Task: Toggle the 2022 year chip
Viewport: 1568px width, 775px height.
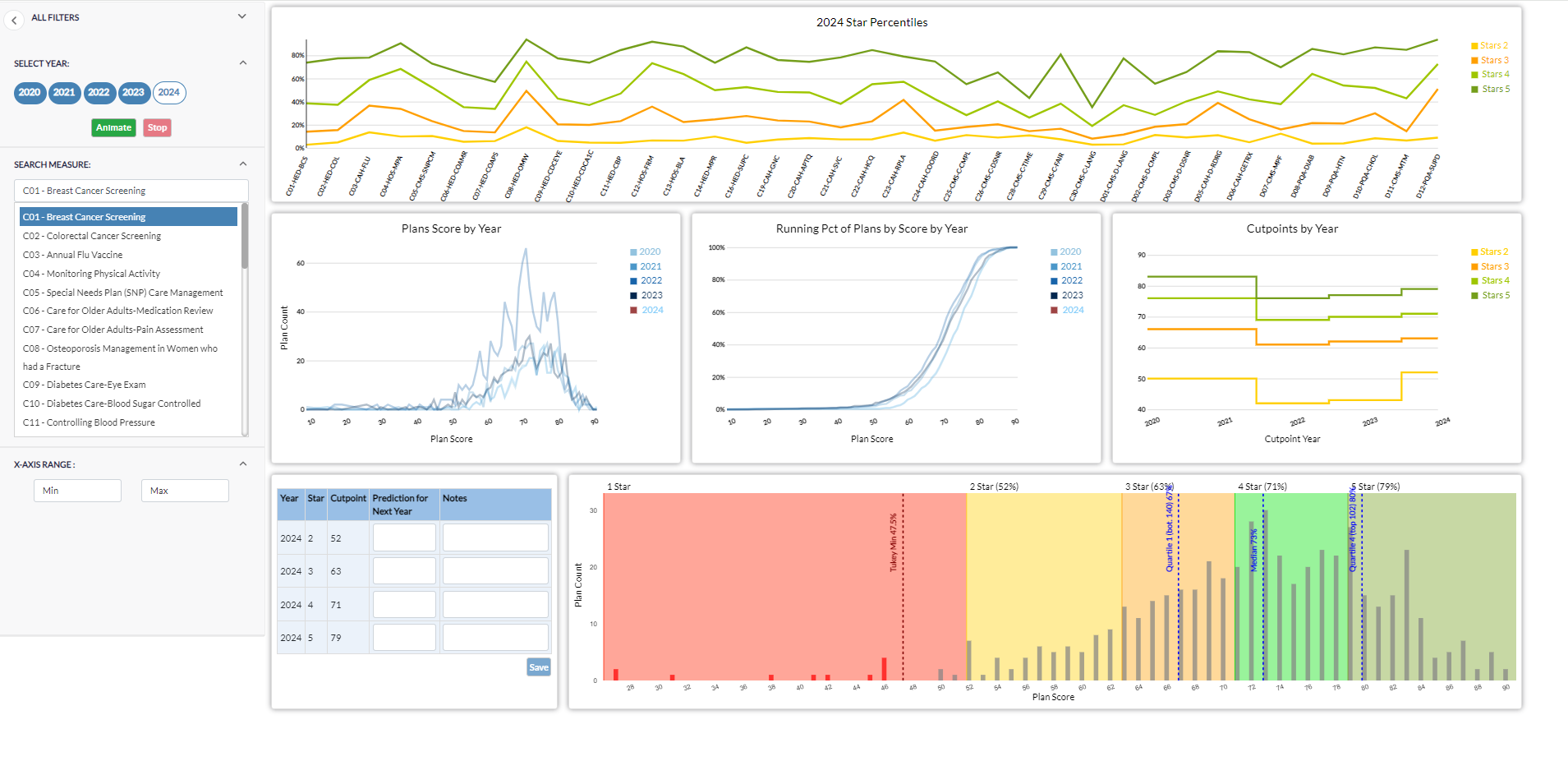Action: 99,93
